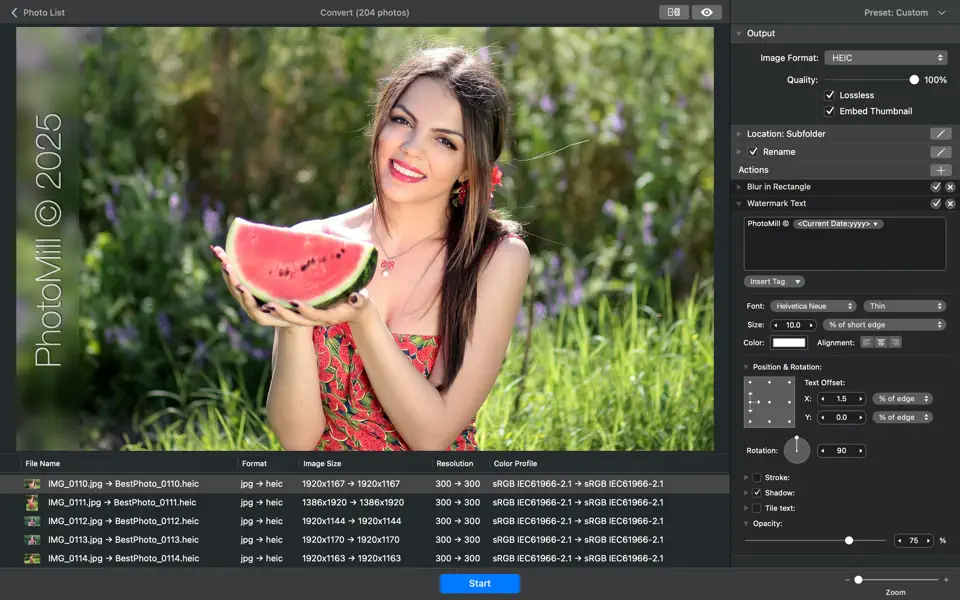Viewport: 960px width, 600px height.
Task: Expand the Stroke section
Action: pos(746,476)
